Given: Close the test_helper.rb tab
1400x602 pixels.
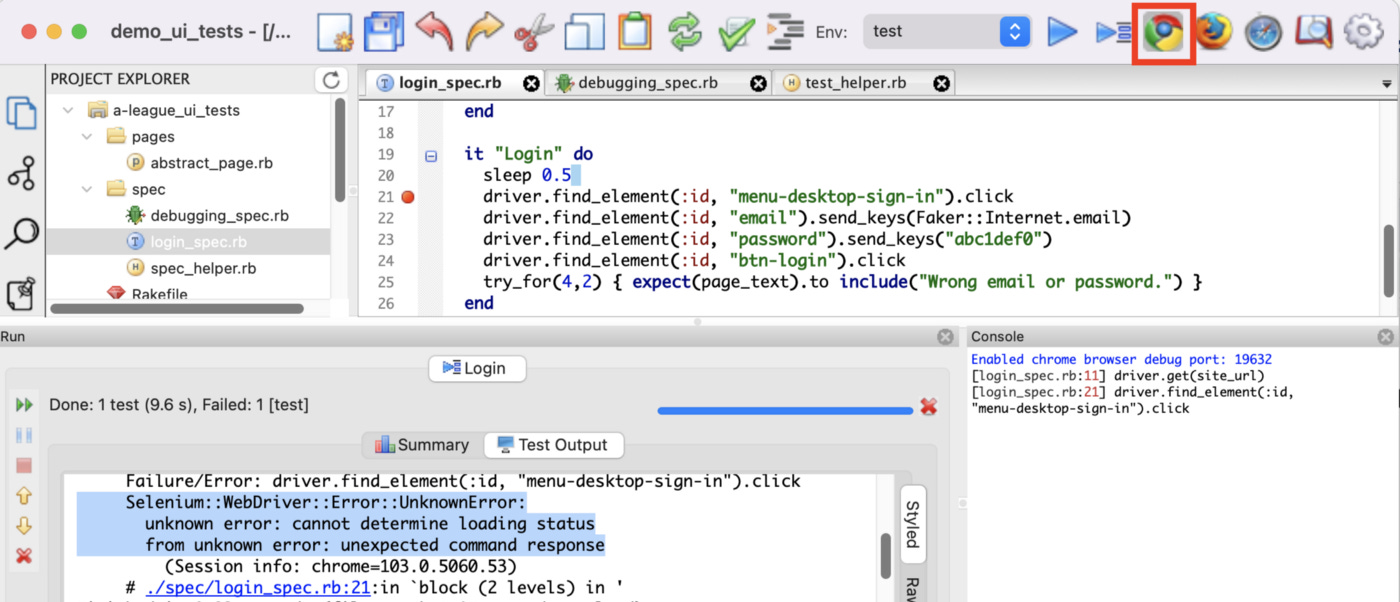Looking at the screenshot, I should (941, 83).
